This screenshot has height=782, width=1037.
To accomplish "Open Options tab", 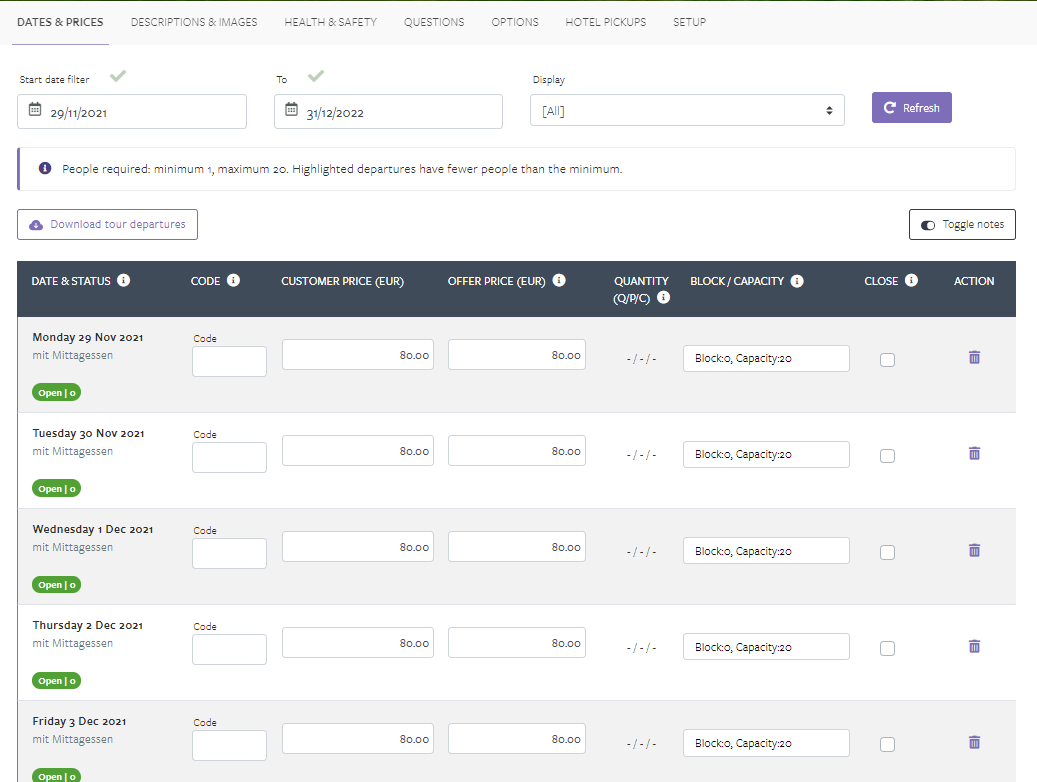I will point(515,22).
